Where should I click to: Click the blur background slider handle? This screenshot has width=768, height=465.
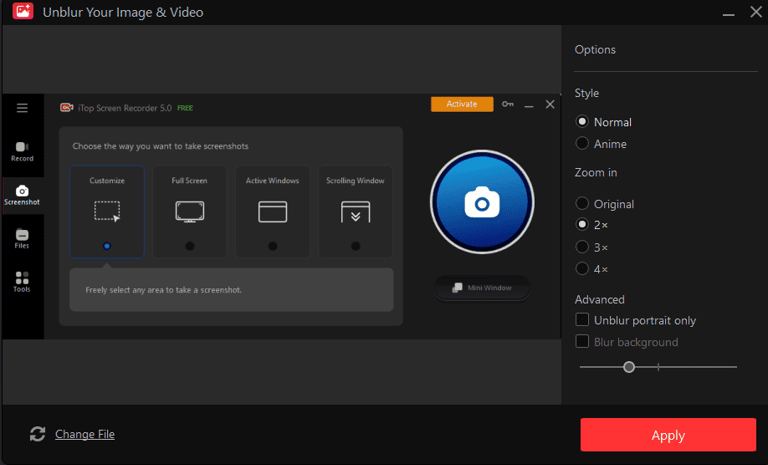click(x=629, y=367)
